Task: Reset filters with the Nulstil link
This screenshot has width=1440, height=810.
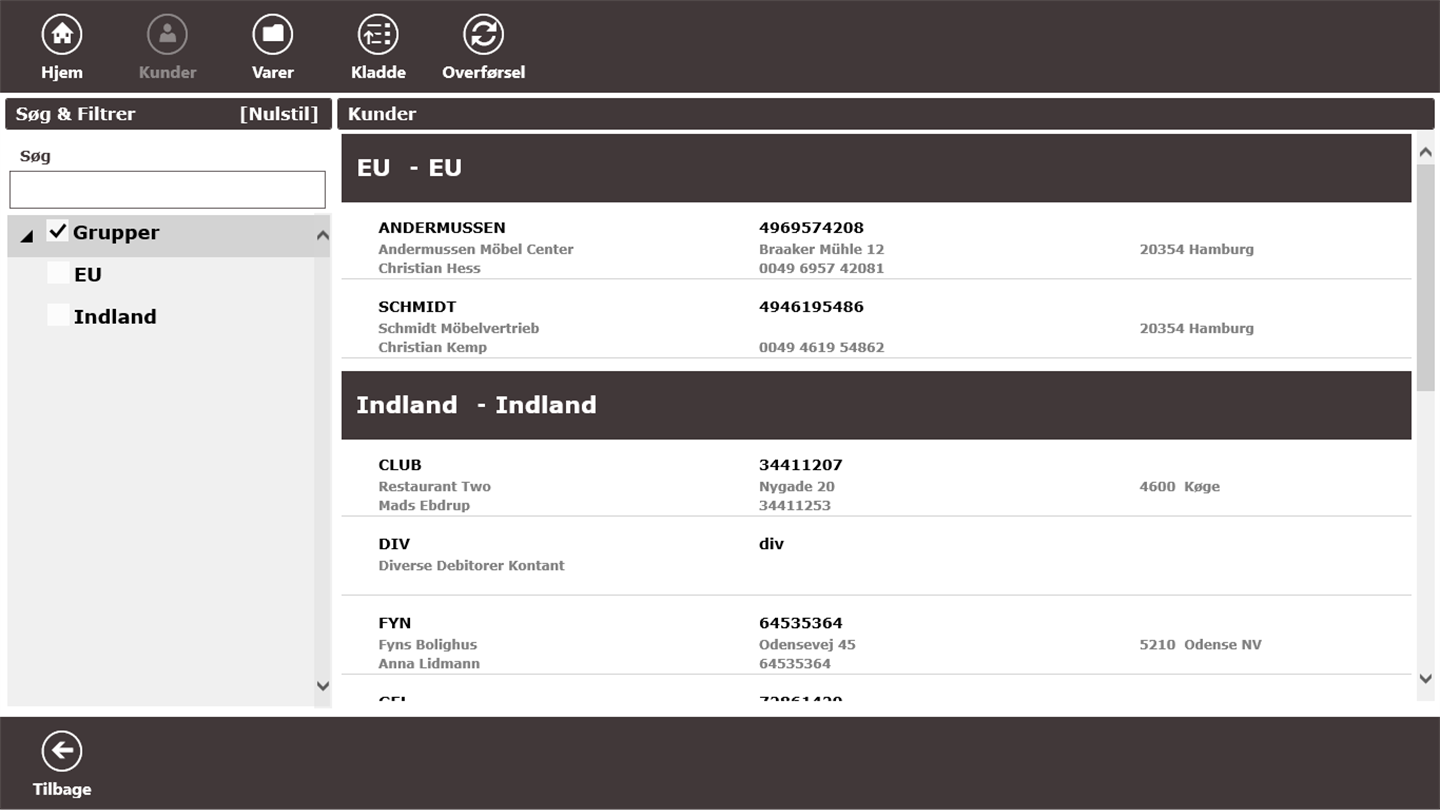Action: pyautogui.click(x=278, y=114)
